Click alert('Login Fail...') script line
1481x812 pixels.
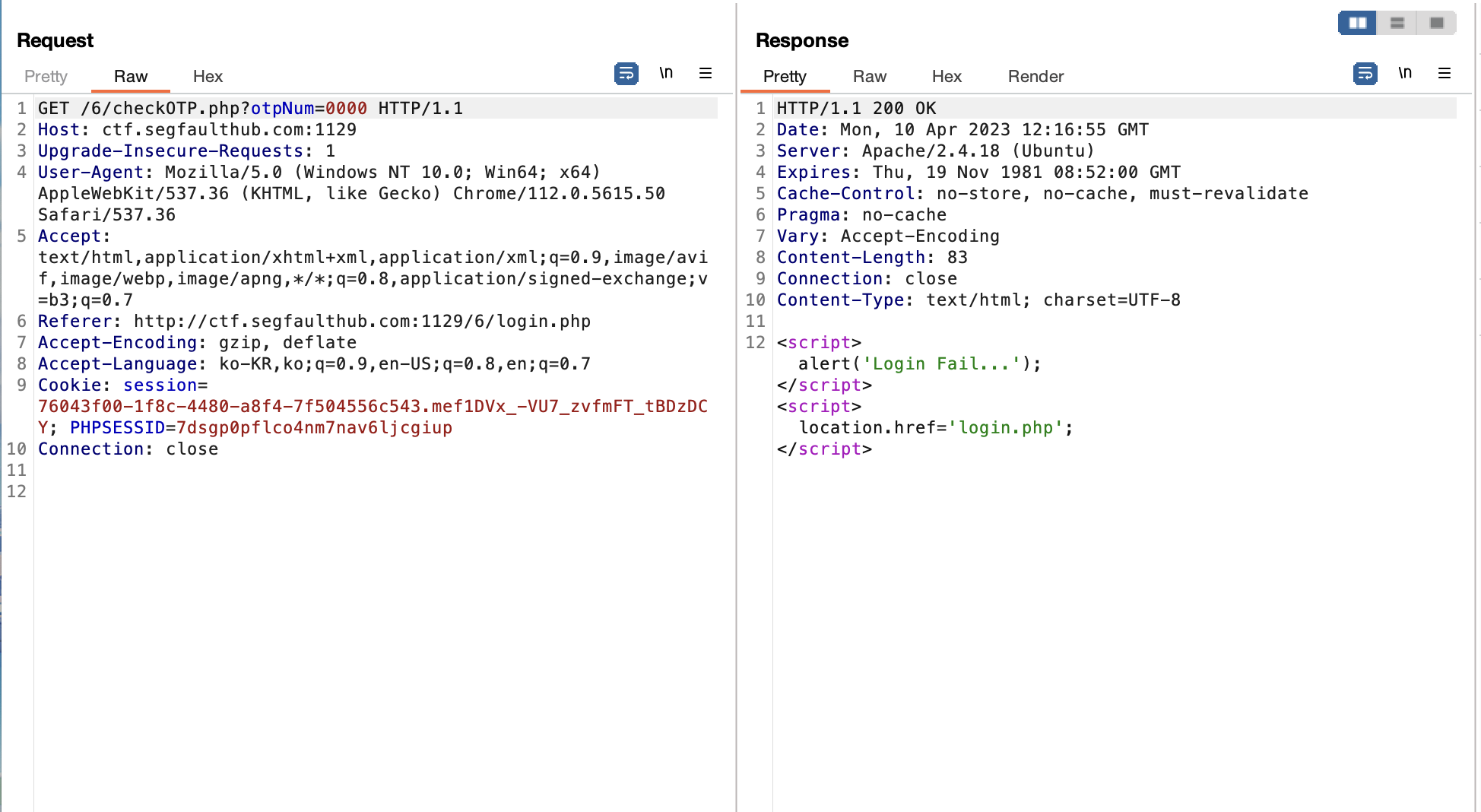coord(919,363)
